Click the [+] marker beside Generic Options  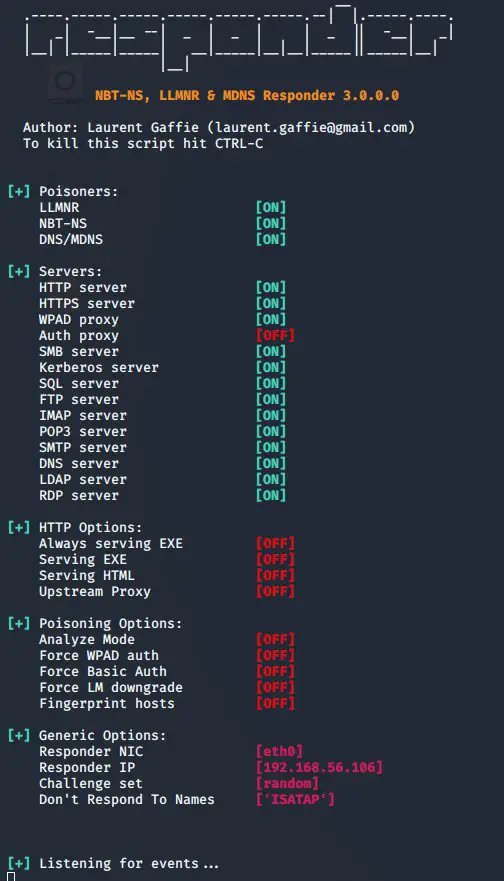point(19,735)
